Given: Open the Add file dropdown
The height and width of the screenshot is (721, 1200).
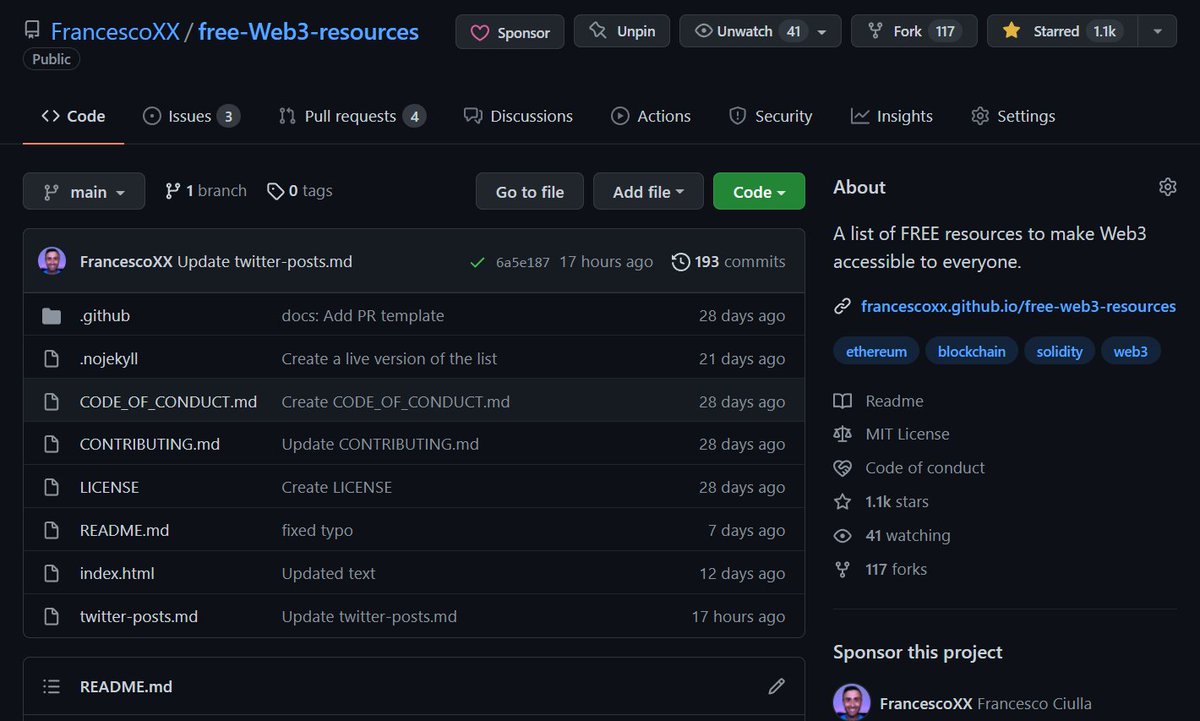Looking at the screenshot, I should click(x=648, y=192).
